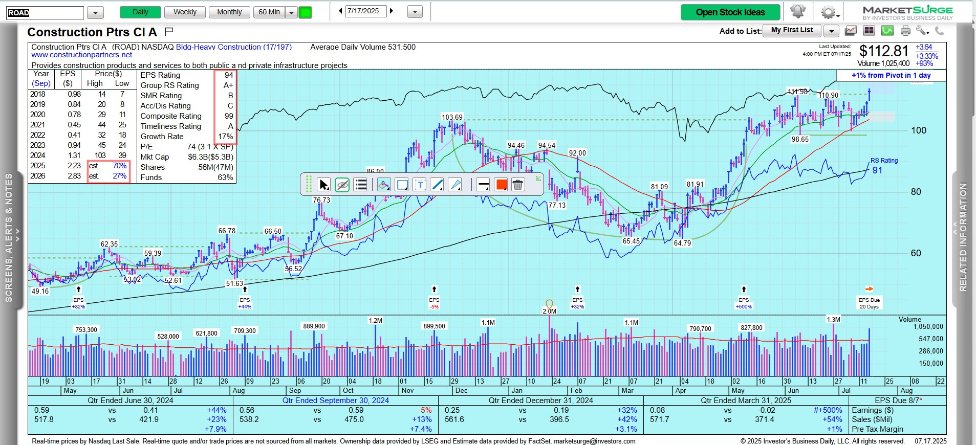Select the rectangle shape drawing tool
The height and width of the screenshot is (445, 976).
pos(401,184)
